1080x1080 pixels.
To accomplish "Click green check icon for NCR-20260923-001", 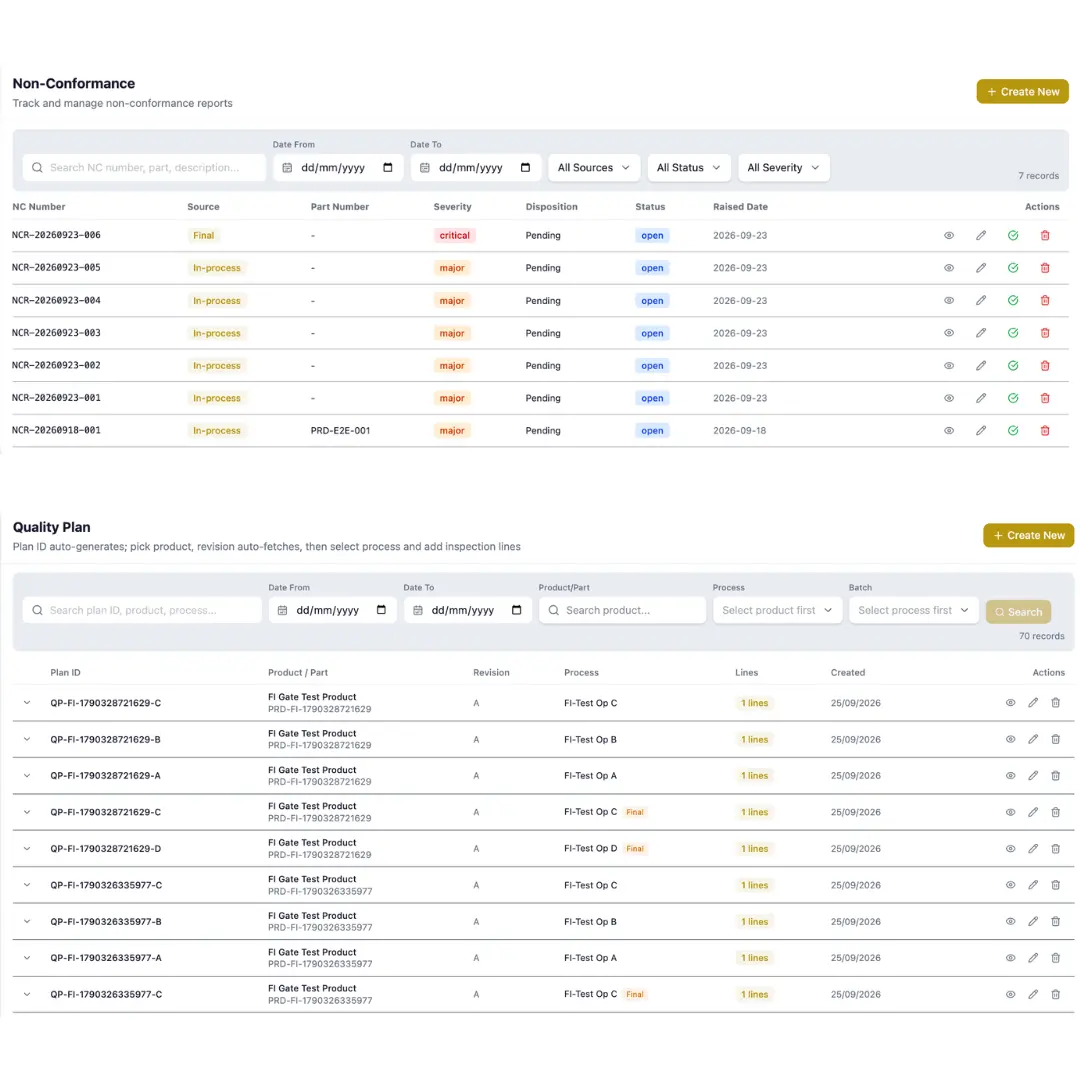I will [x=1012, y=398].
